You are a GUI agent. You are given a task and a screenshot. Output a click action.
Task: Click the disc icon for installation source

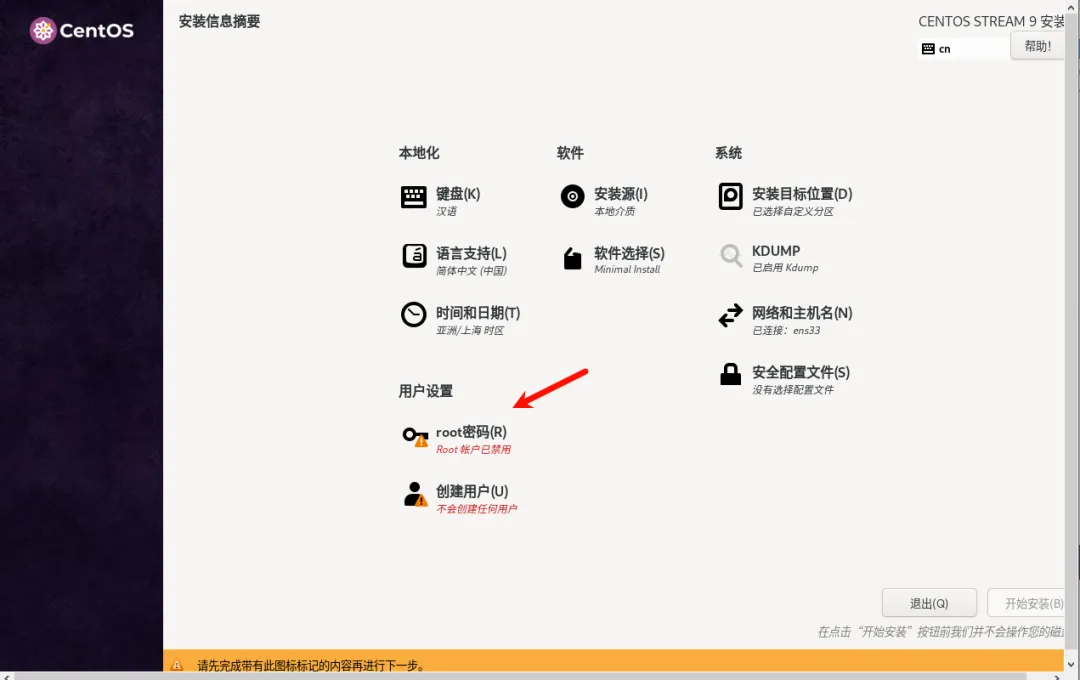pyautogui.click(x=572, y=196)
